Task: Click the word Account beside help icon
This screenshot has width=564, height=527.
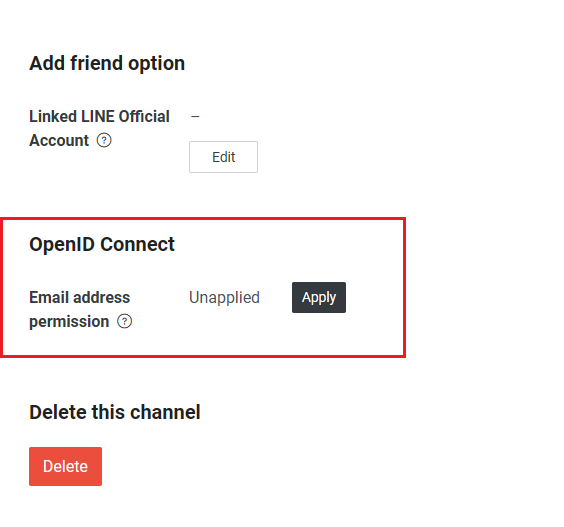Action: tap(59, 140)
